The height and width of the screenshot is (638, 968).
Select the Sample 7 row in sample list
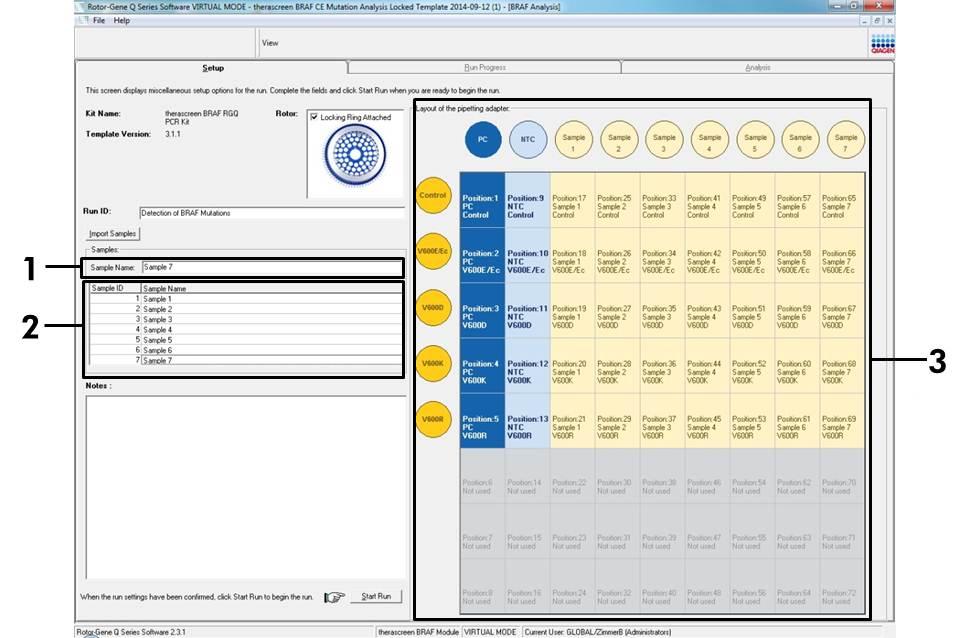(x=246, y=360)
